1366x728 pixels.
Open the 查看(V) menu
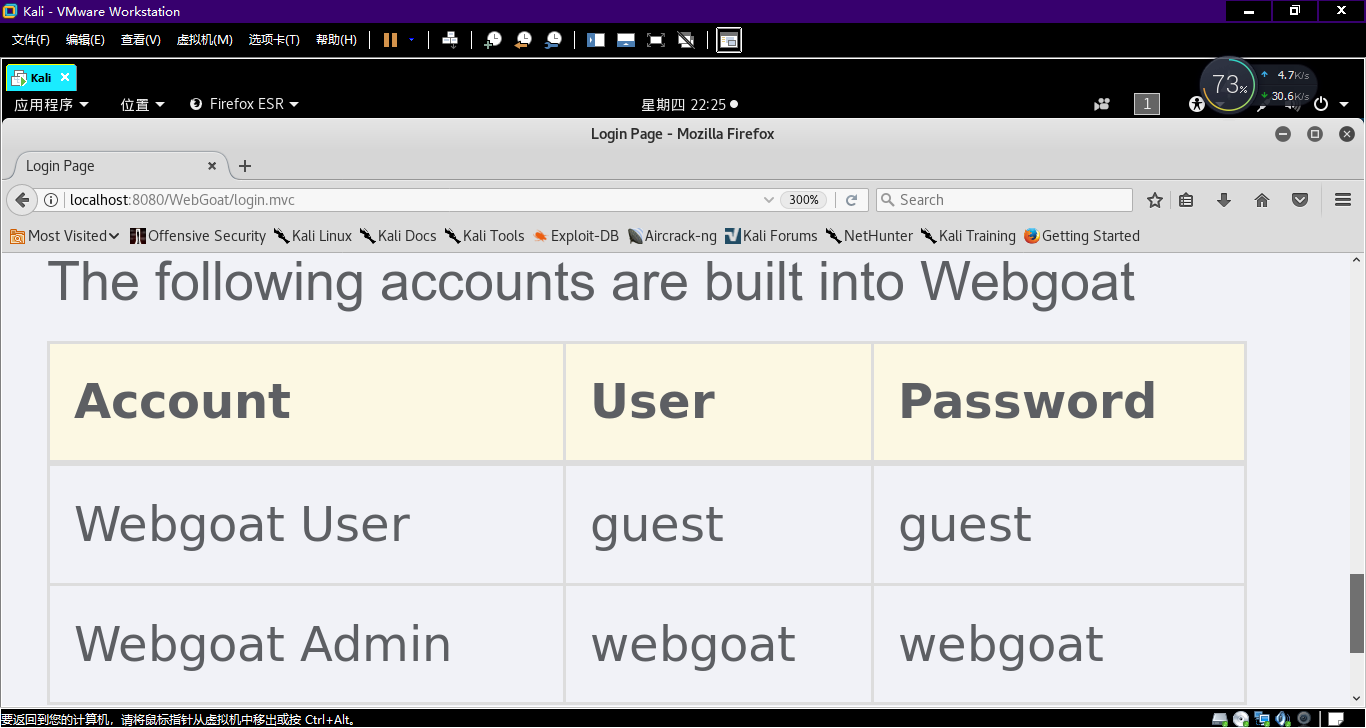point(140,40)
